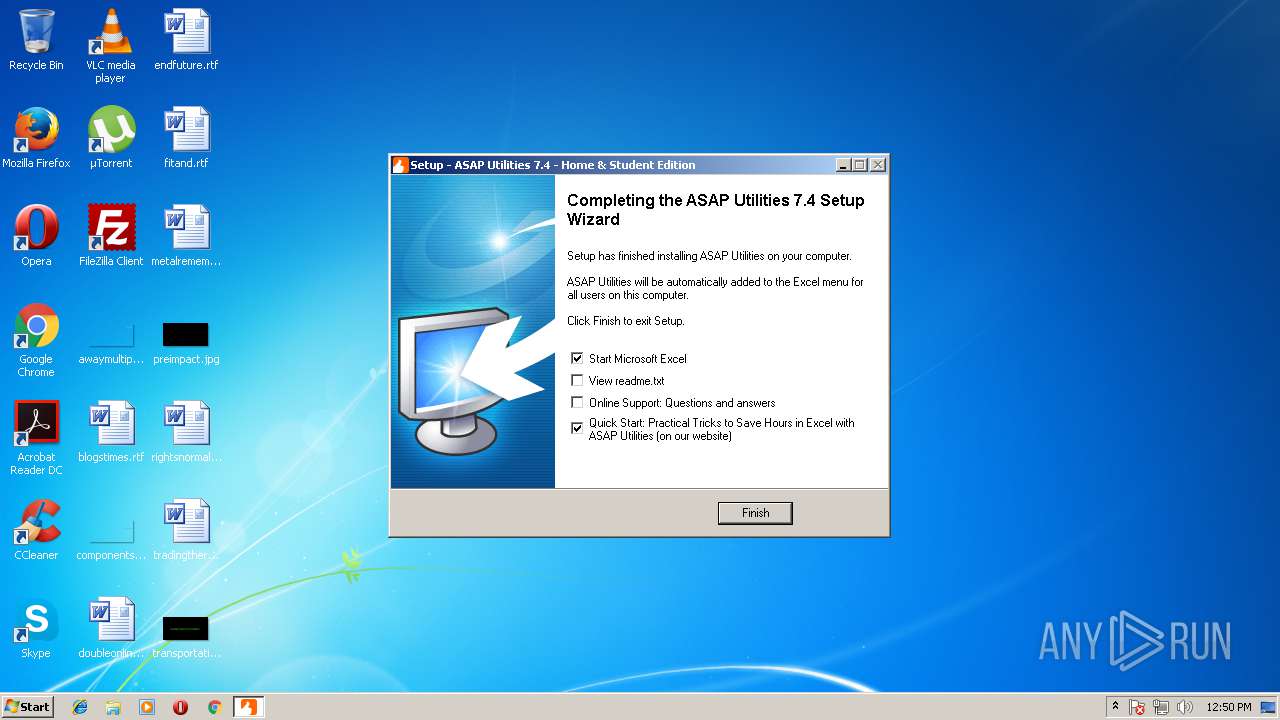Select µTorrent desktop shortcut

(x=110, y=138)
